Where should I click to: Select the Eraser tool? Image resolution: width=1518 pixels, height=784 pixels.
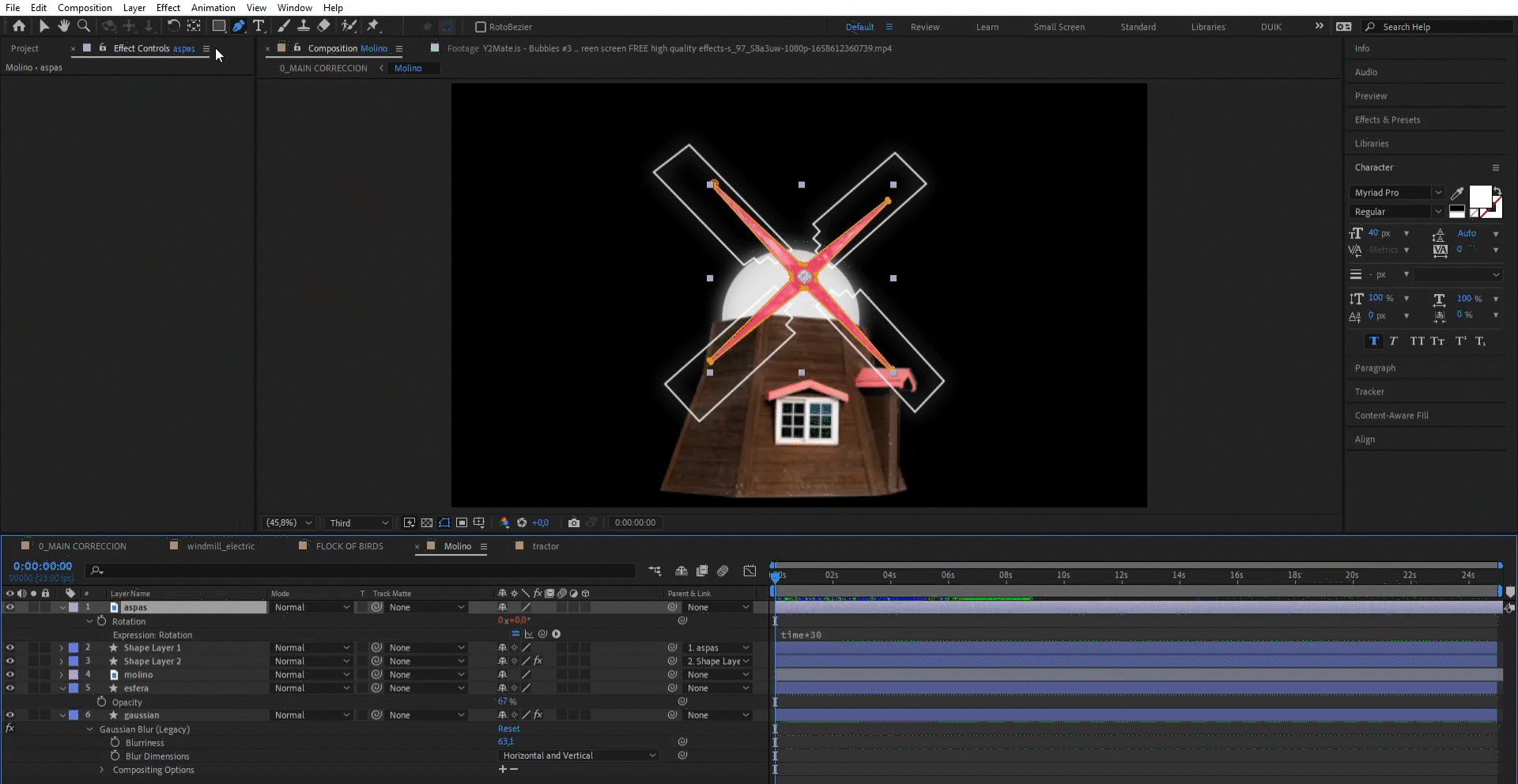pos(323,26)
